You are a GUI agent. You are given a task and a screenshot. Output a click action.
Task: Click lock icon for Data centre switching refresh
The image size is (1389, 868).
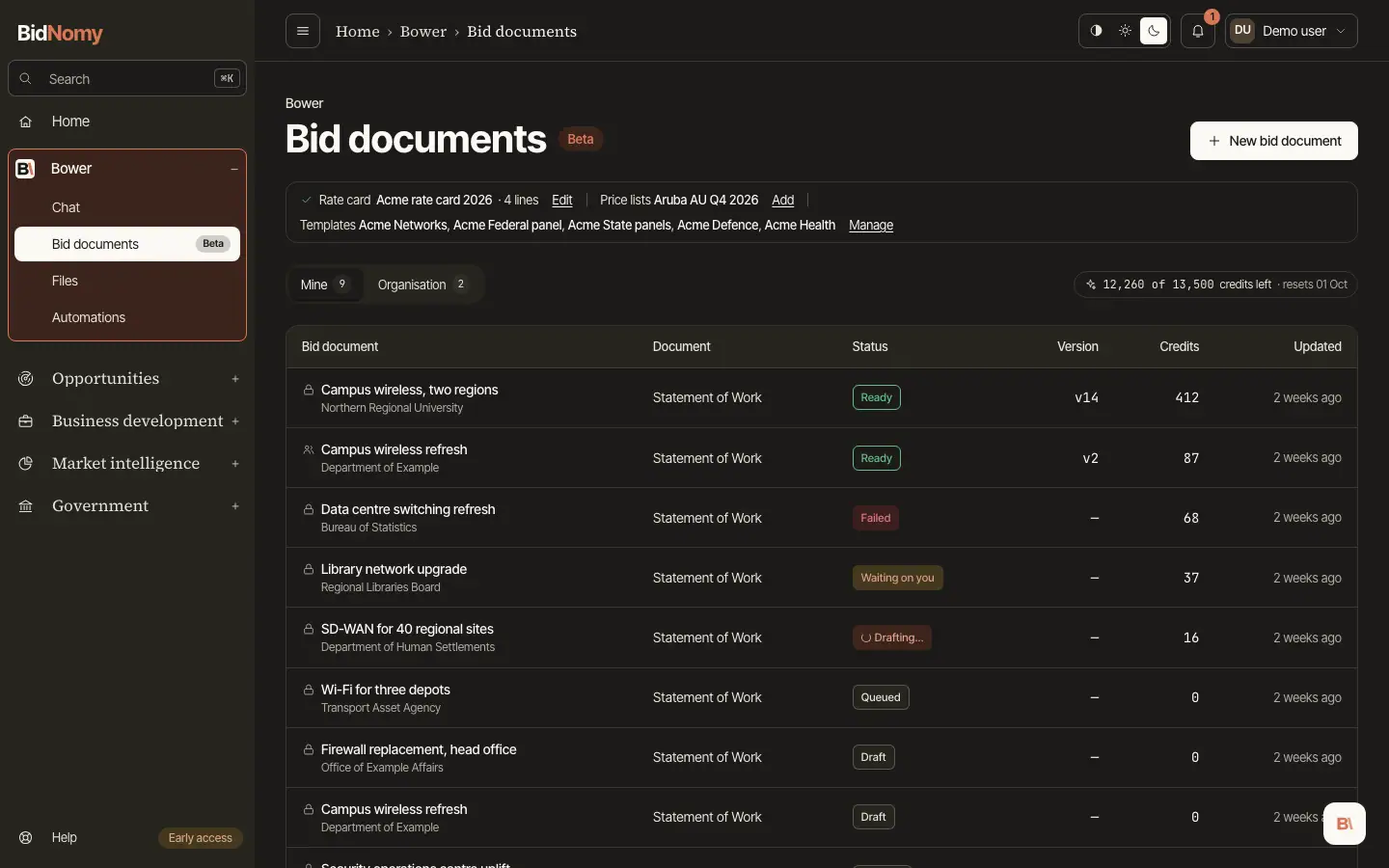point(309,509)
